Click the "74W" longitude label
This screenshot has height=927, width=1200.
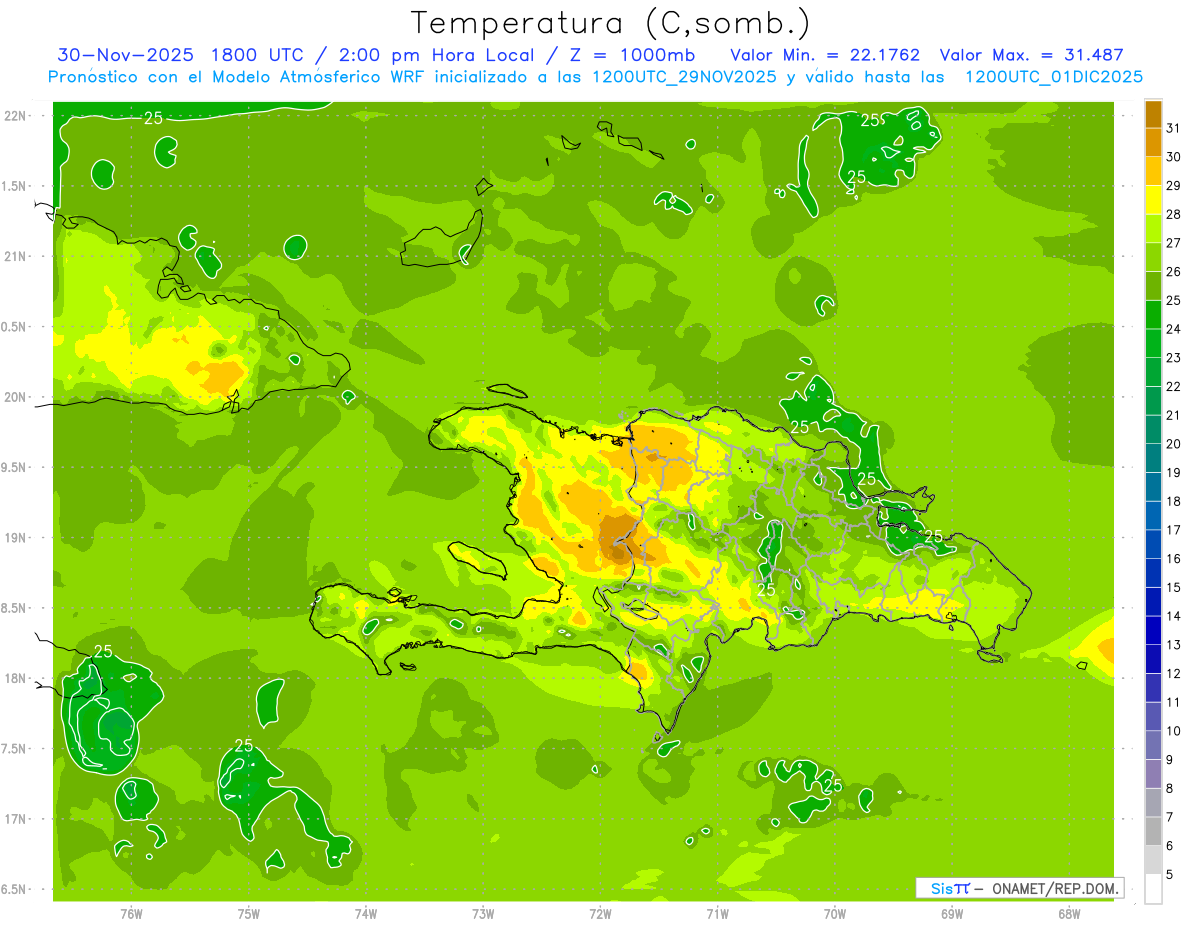(x=366, y=914)
